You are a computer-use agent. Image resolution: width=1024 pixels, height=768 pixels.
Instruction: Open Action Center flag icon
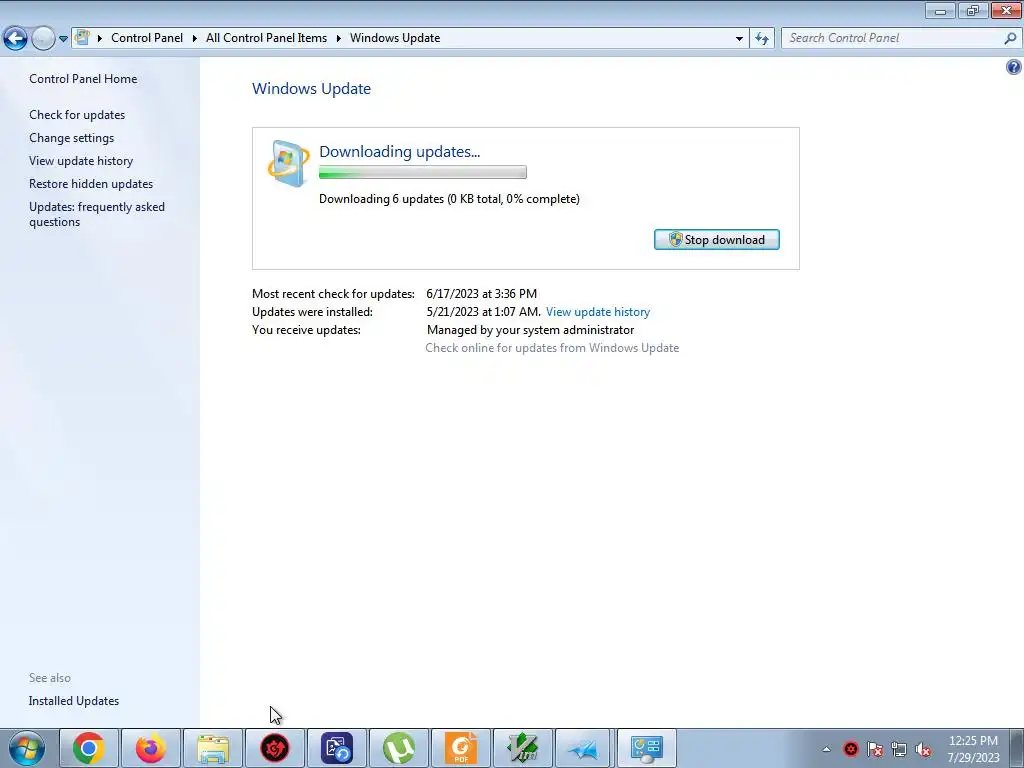875,750
